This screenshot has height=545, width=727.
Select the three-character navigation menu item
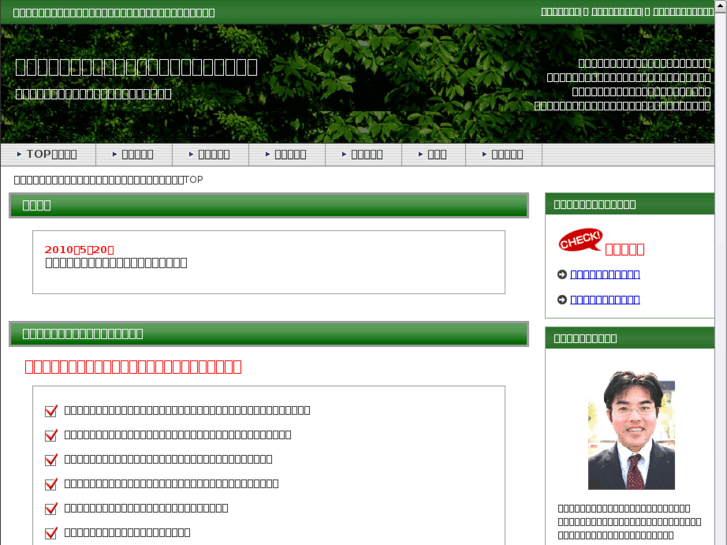(433, 154)
